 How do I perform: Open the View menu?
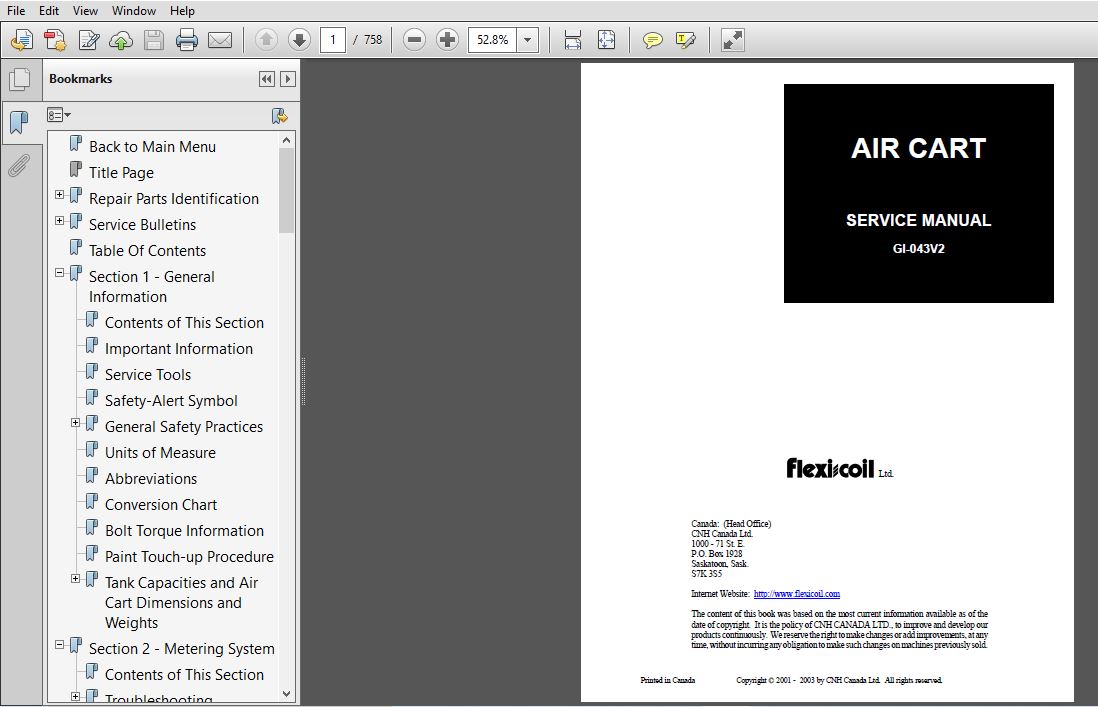click(85, 10)
